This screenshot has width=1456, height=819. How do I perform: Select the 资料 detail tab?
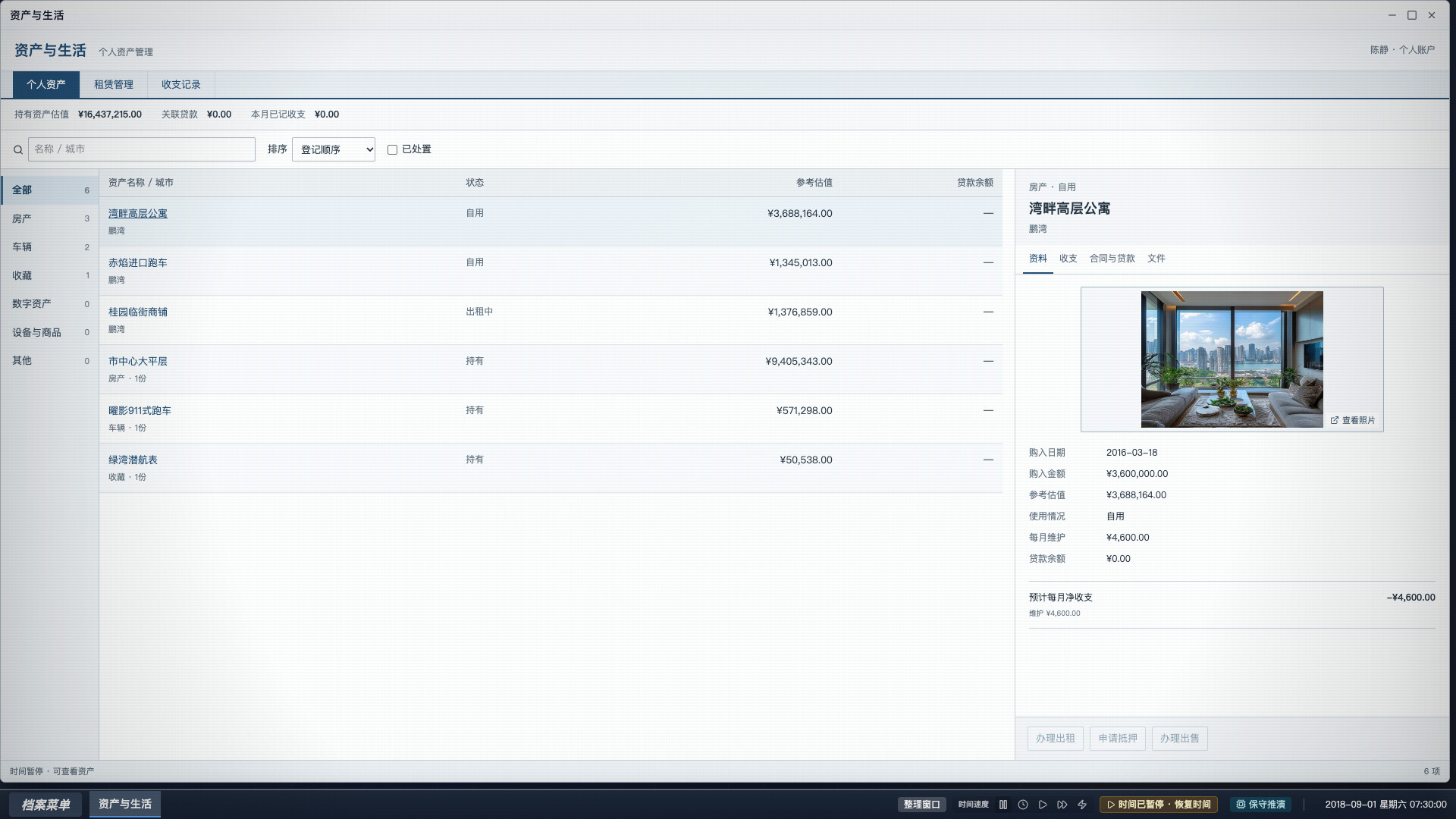[x=1038, y=259]
